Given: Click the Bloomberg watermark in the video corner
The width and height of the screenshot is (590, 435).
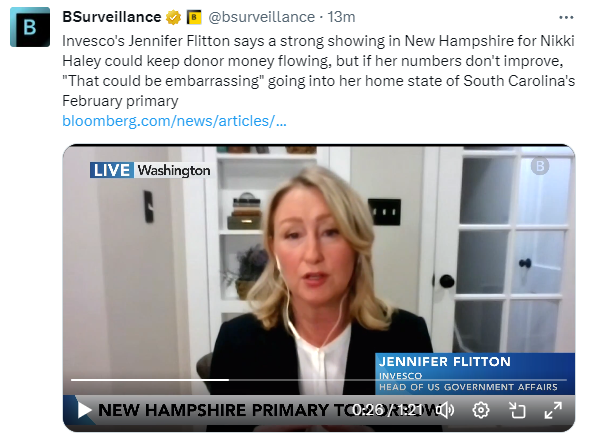Looking at the screenshot, I should pyautogui.click(x=540, y=166).
